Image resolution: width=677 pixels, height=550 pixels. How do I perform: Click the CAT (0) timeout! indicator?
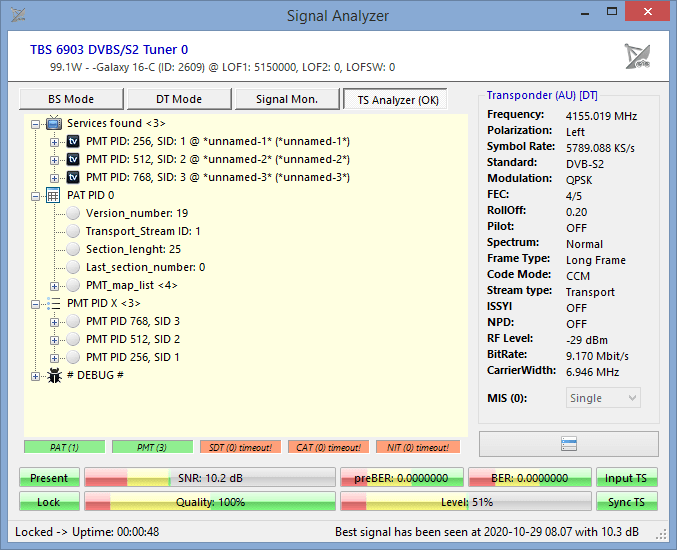(329, 447)
